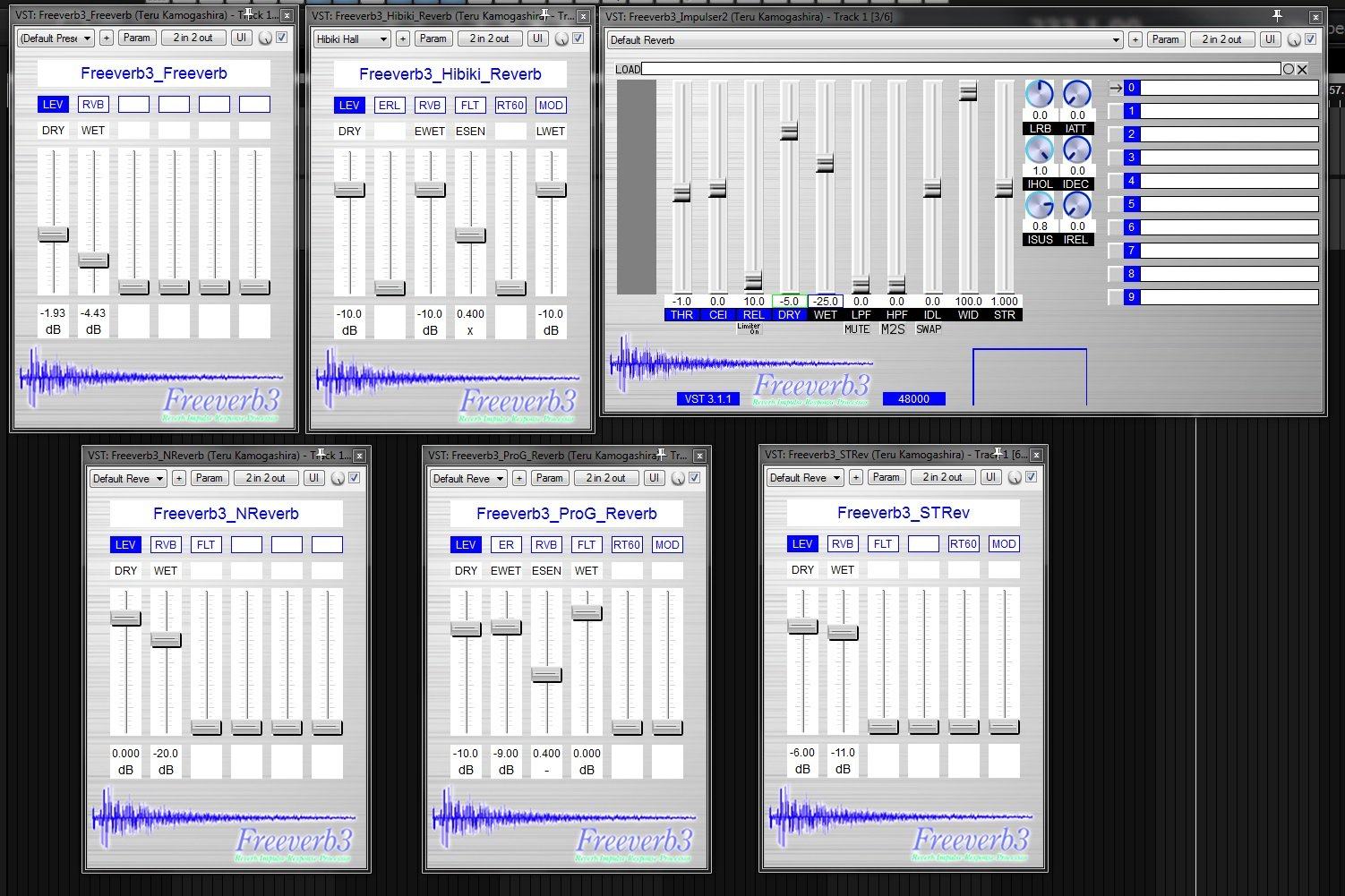This screenshot has height=896, width=1345.
Task: Switch to the ER tab in ProG_Reverb
Action: coord(506,544)
